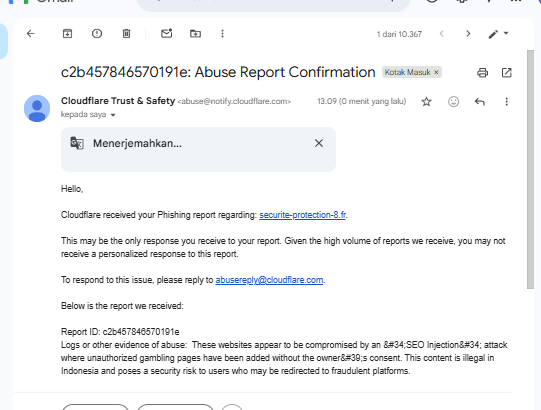Viewport: 541px width, 410px height.
Task: Click abusereply@cloudflare.com email link
Action: coord(269,280)
